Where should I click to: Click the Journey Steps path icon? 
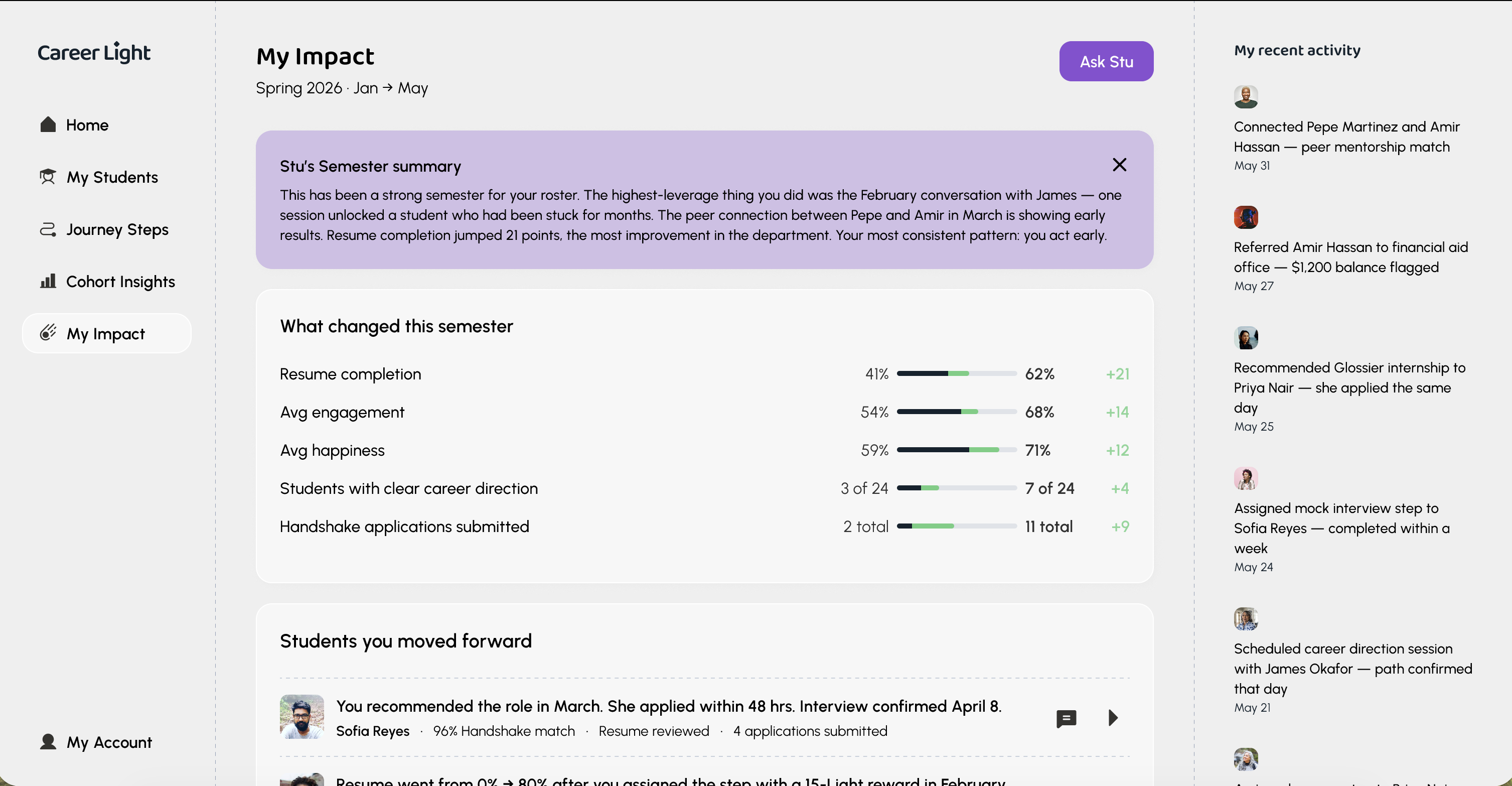(x=48, y=229)
